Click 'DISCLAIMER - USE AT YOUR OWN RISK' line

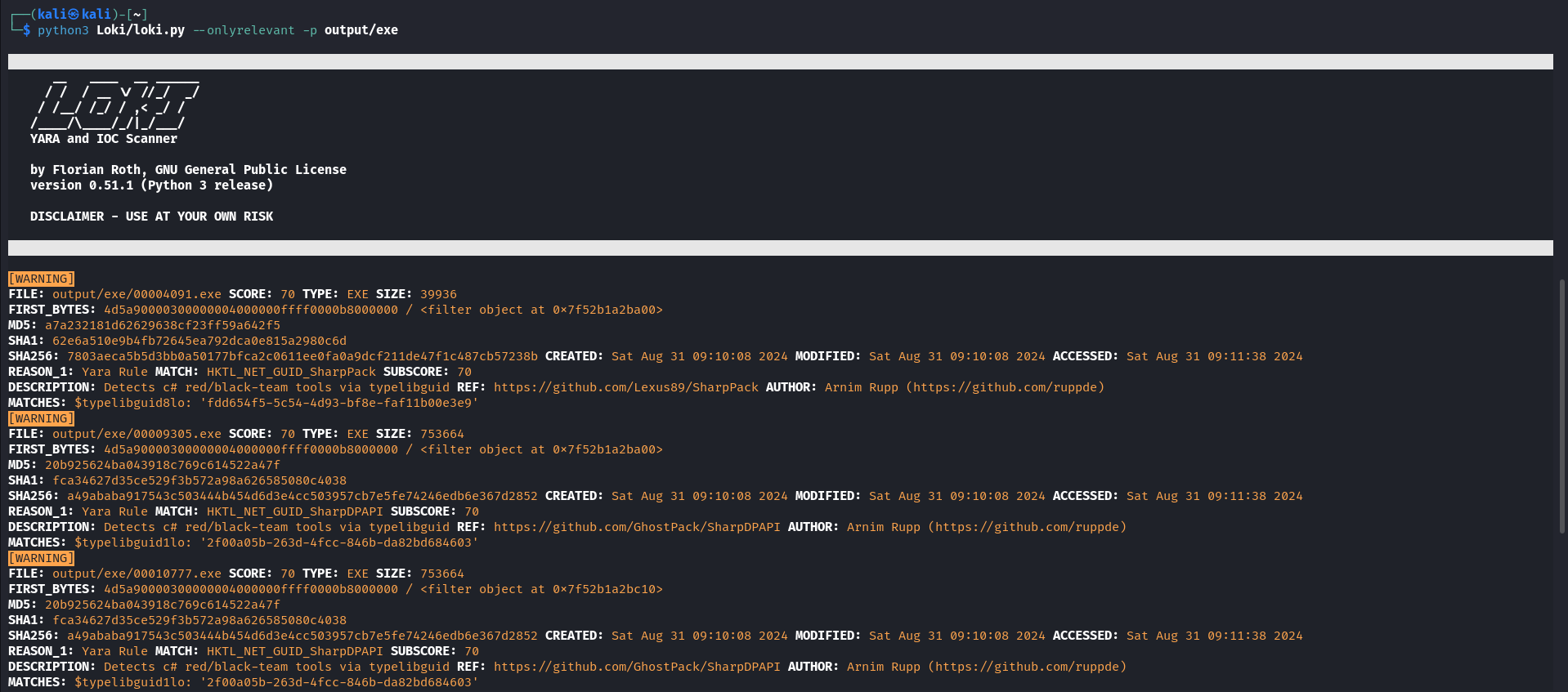tap(152, 217)
